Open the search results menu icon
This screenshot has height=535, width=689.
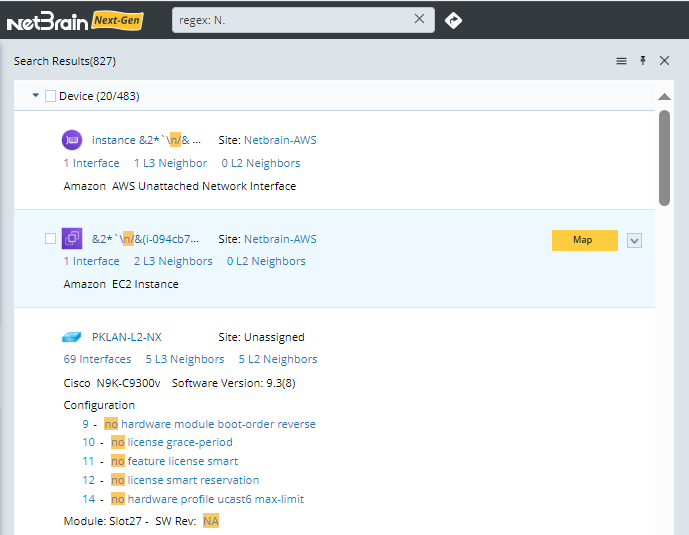621,61
